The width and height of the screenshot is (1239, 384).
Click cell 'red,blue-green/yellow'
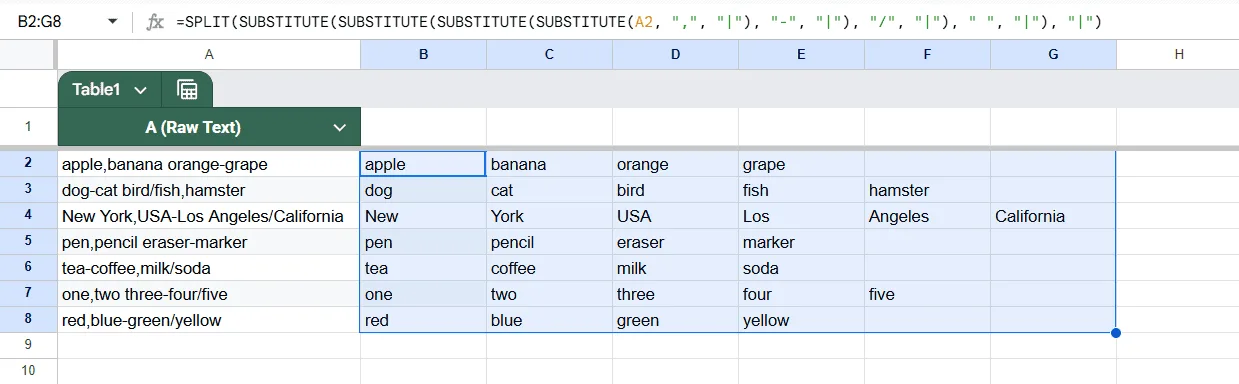point(209,320)
